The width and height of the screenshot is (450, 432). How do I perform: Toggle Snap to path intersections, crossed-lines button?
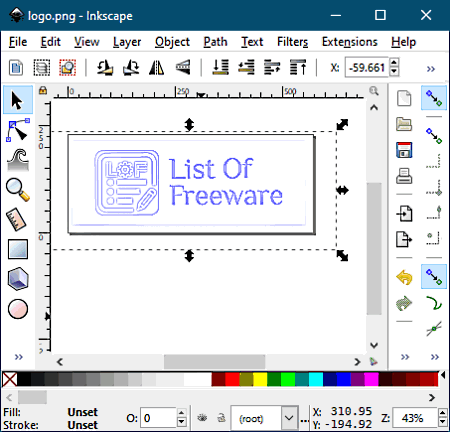click(434, 329)
